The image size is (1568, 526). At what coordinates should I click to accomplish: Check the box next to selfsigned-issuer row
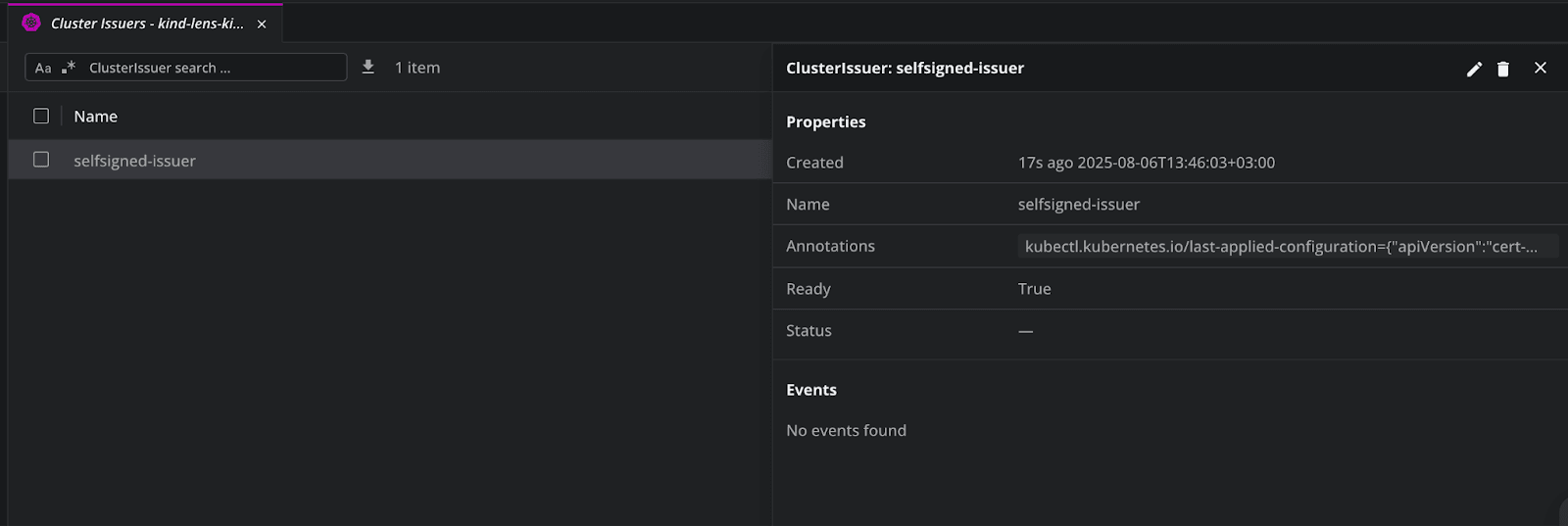[x=41, y=160]
